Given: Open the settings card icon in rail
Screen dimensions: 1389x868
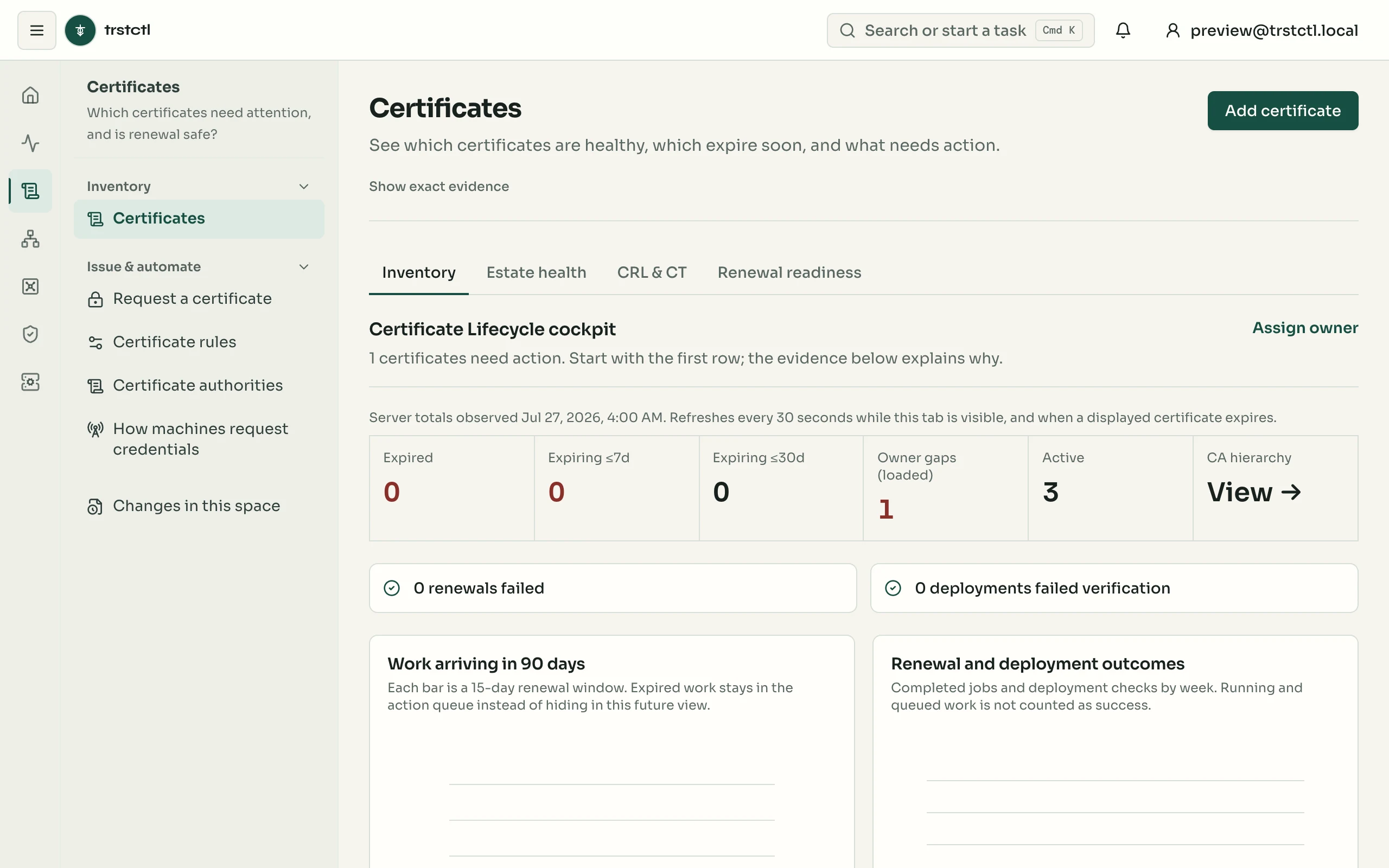Looking at the screenshot, I should [x=30, y=382].
